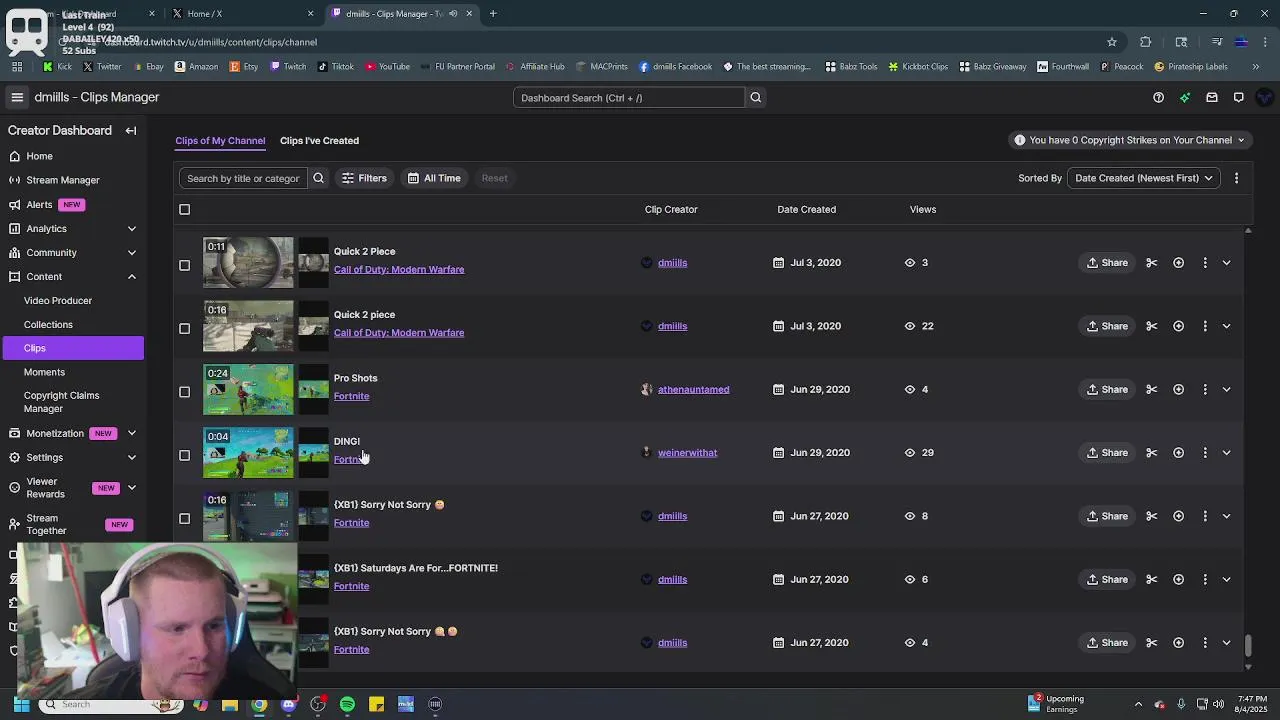Click the circular plus icon for Quick 2 Piece Jul 3 3-views row
The height and width of the screenshot is (720, 1280).
click(1178, 262)
